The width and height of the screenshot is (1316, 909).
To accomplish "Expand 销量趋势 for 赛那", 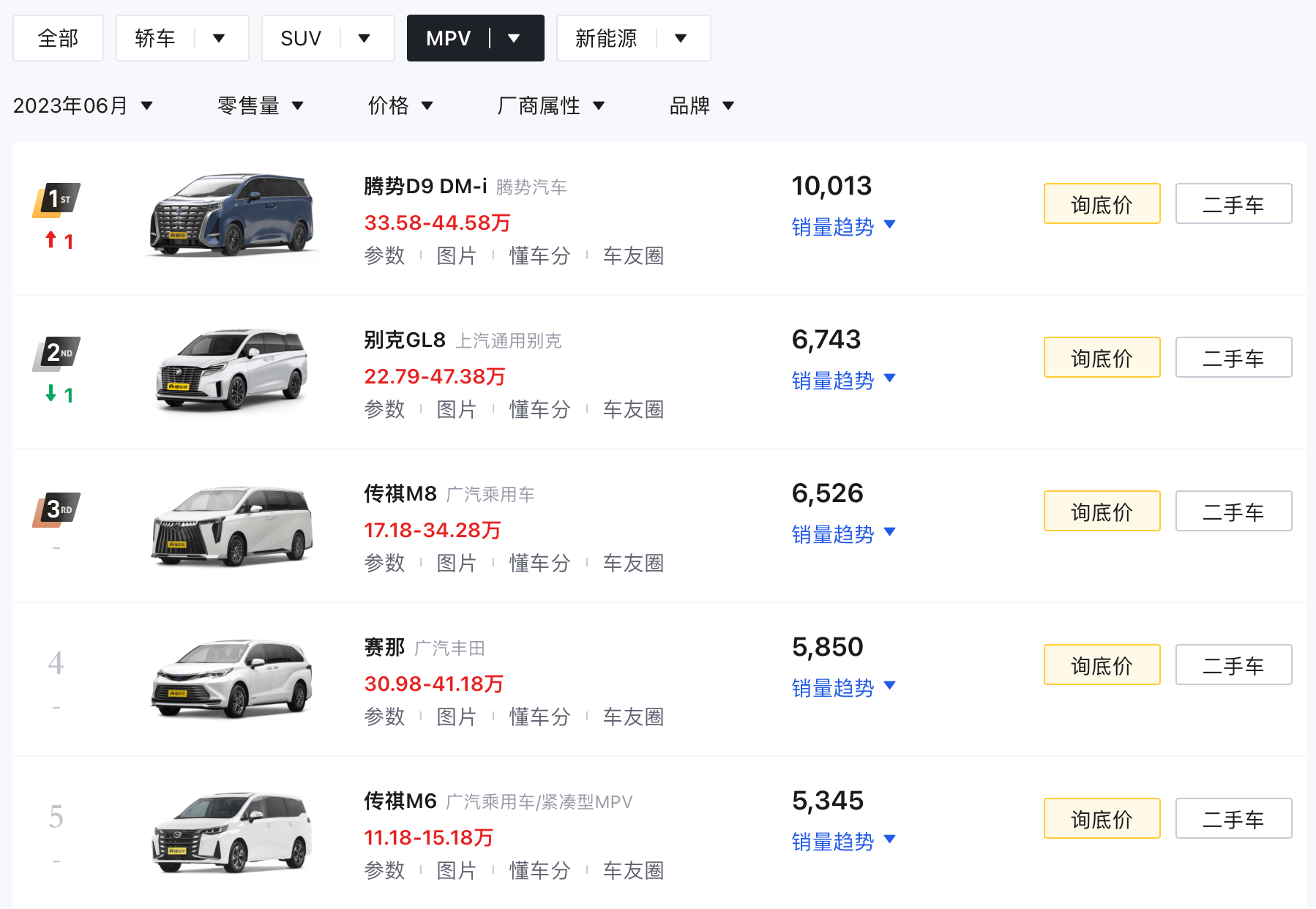I will click(x=843, y=688).
